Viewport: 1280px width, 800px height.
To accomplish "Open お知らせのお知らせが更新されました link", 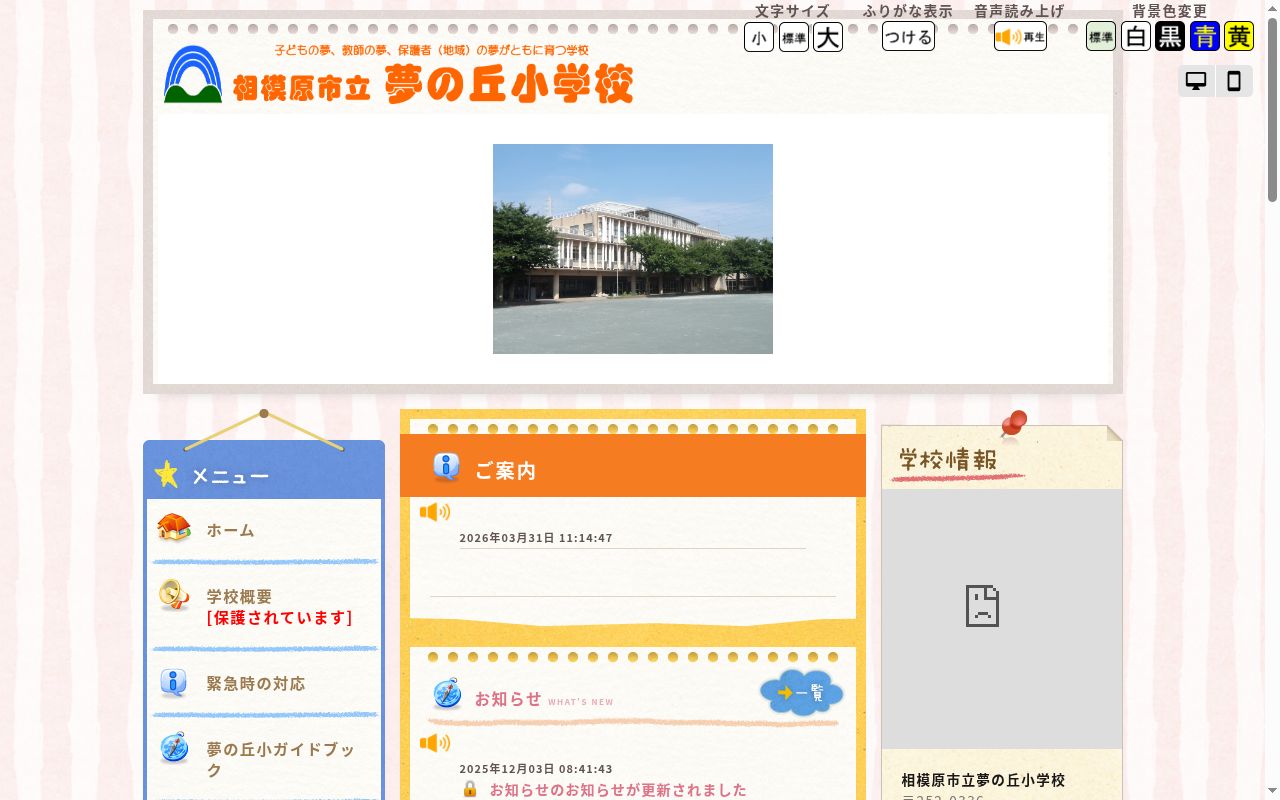I will pos(618,789).
